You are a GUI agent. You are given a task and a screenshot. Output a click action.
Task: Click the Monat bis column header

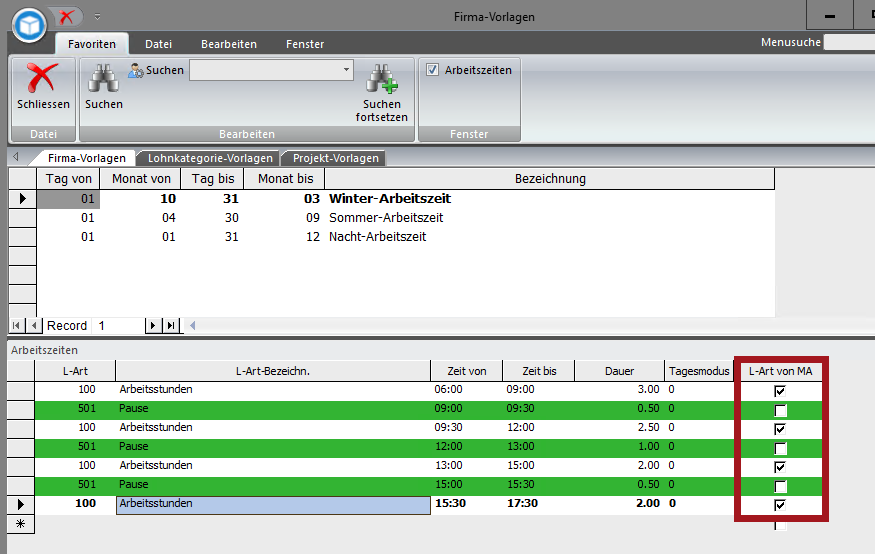click(285, 179)
